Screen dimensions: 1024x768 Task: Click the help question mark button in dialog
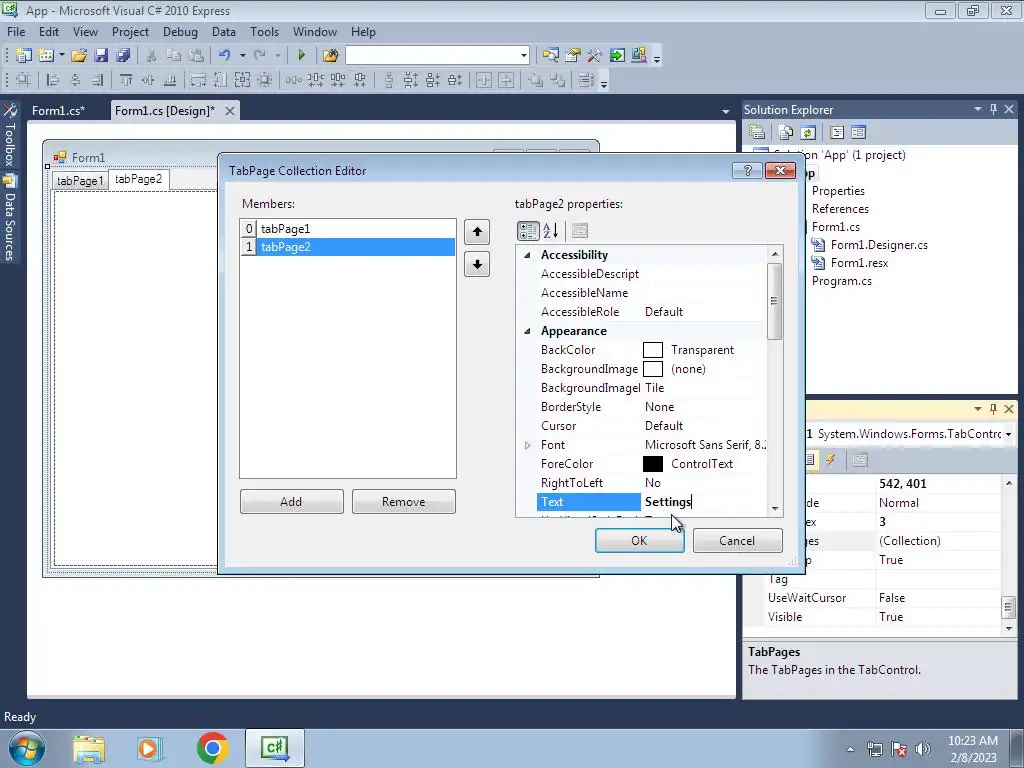coord(748,170)
